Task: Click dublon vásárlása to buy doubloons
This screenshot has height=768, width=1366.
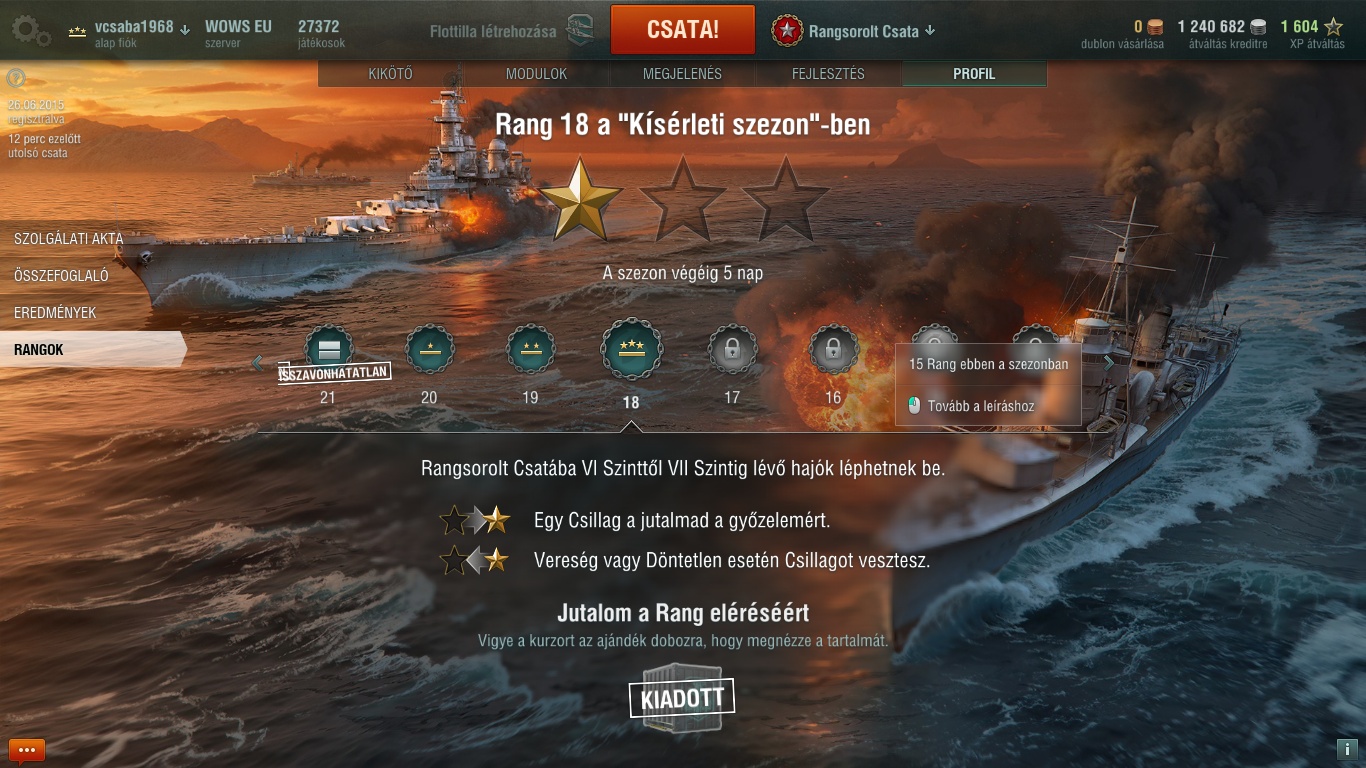Action: click(x=1122, y=44)
